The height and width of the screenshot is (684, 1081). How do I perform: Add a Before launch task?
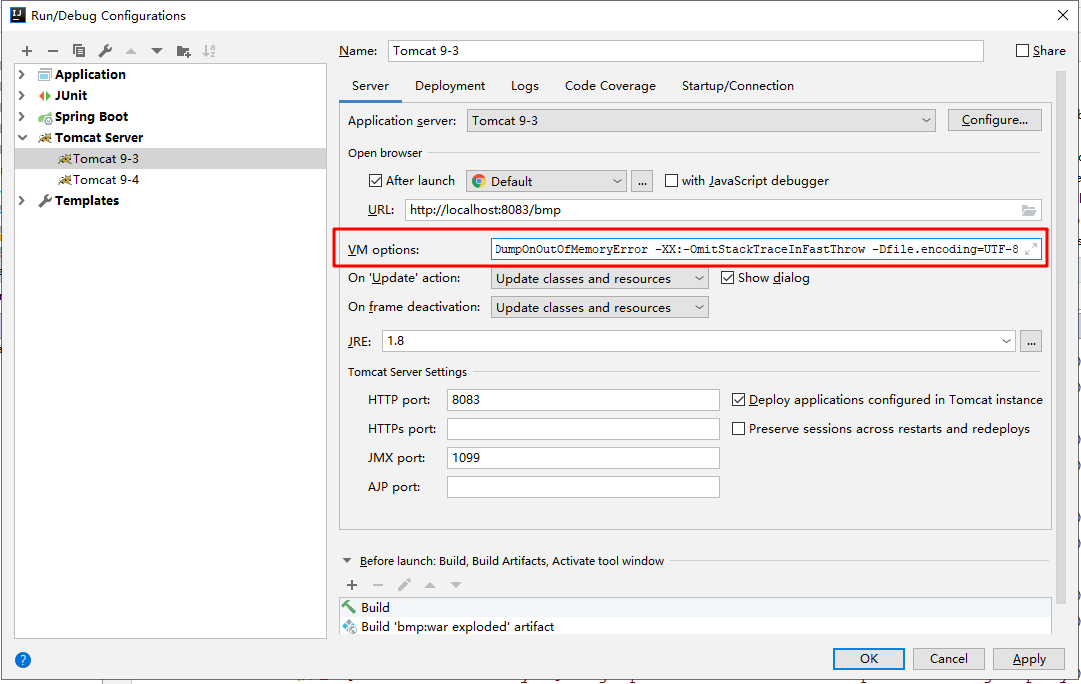tap(352, 585)
